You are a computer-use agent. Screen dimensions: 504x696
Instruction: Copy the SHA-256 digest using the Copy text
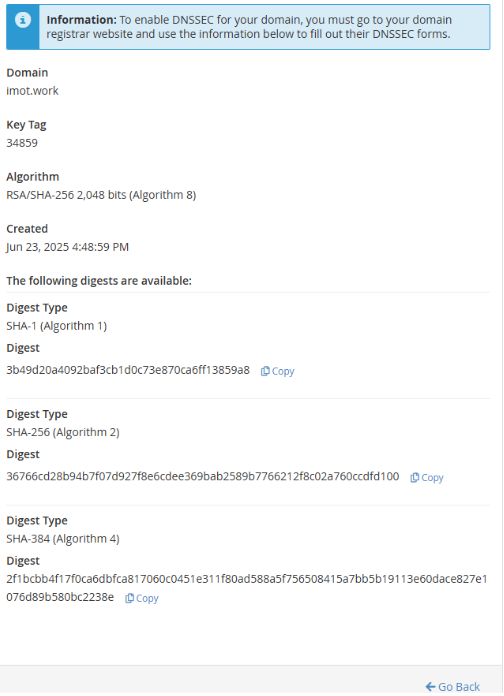click(432, 478)
